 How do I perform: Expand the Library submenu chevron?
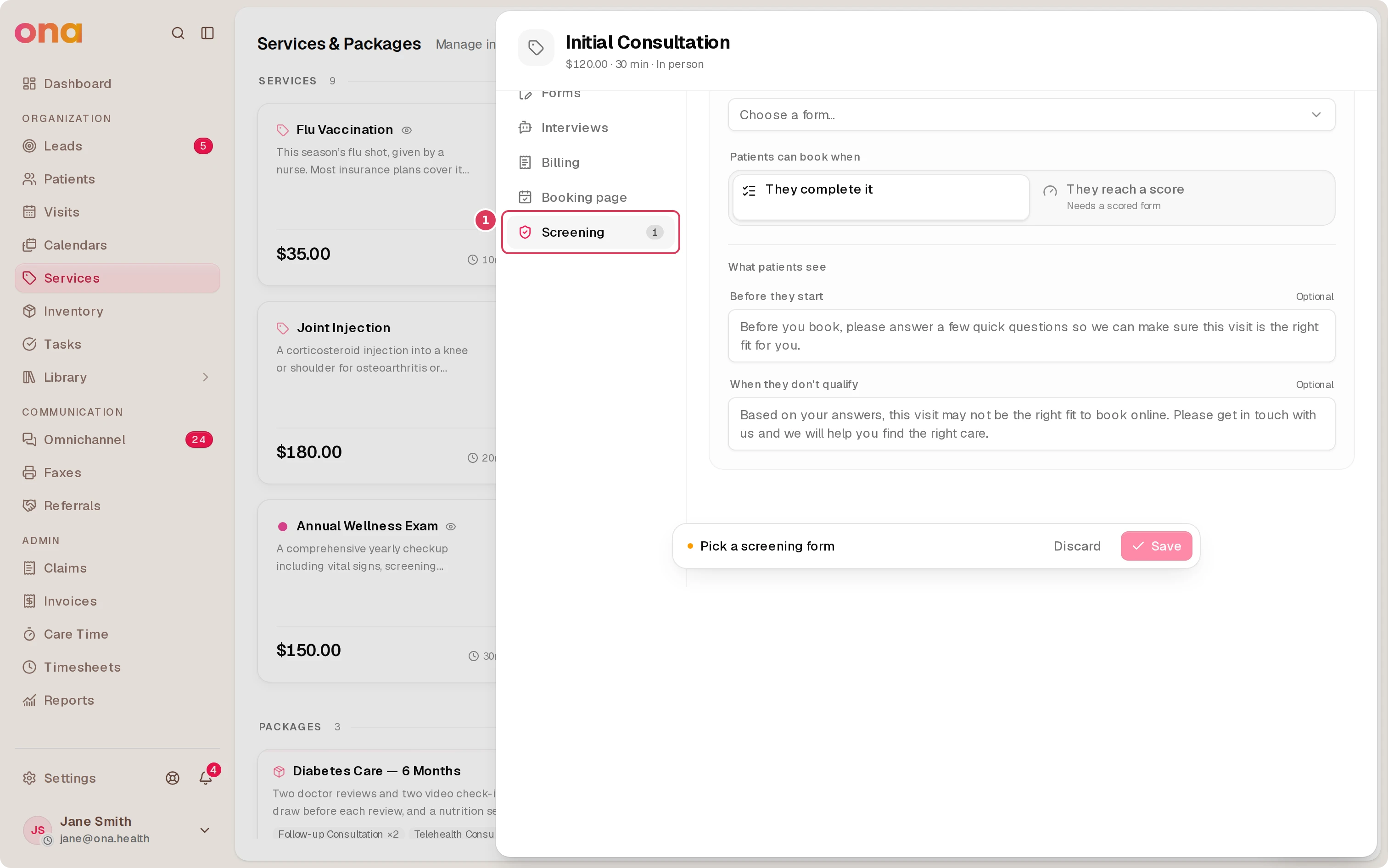205,377
